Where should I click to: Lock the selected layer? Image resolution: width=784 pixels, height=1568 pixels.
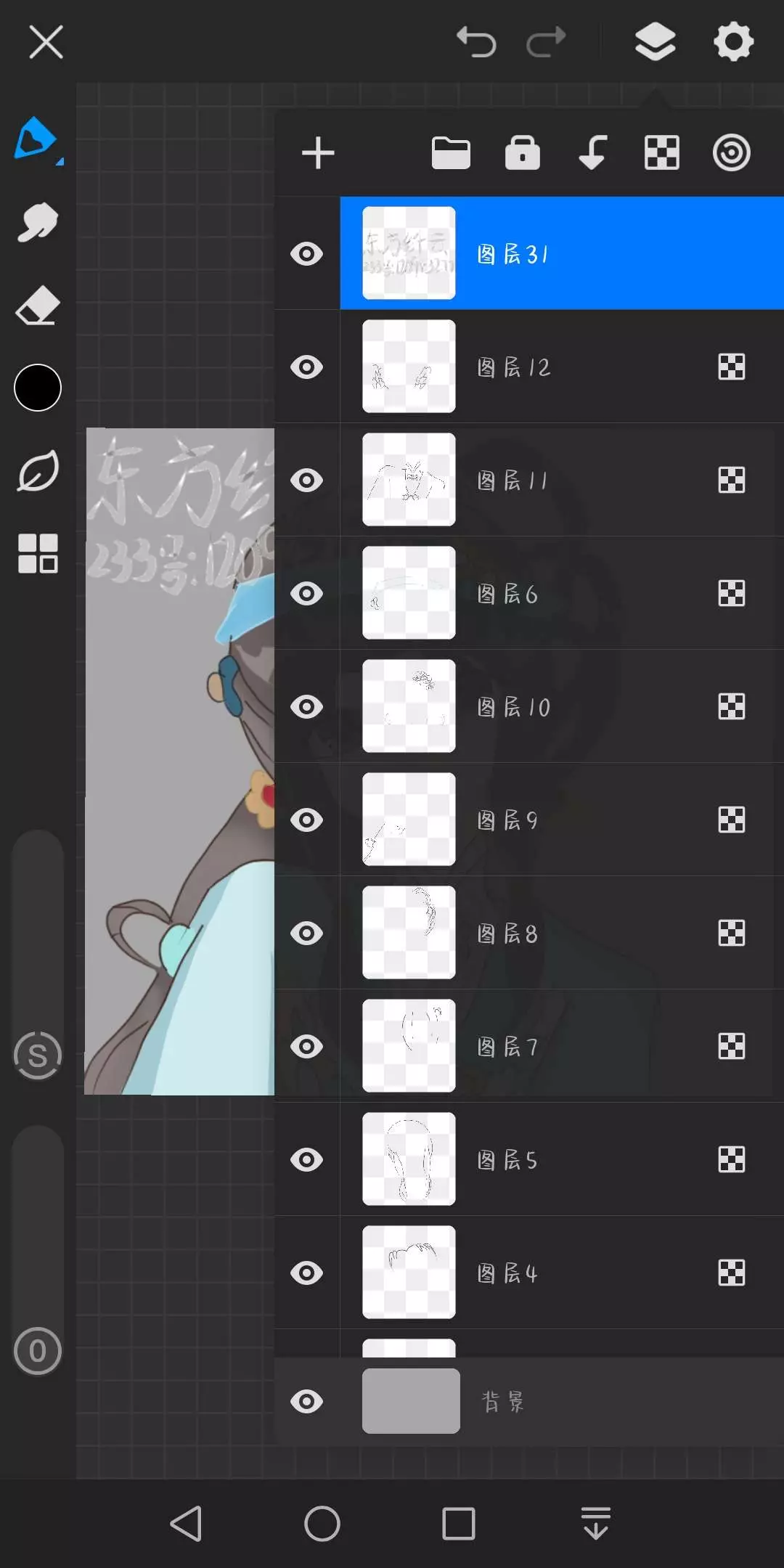(x=523, y=152)
